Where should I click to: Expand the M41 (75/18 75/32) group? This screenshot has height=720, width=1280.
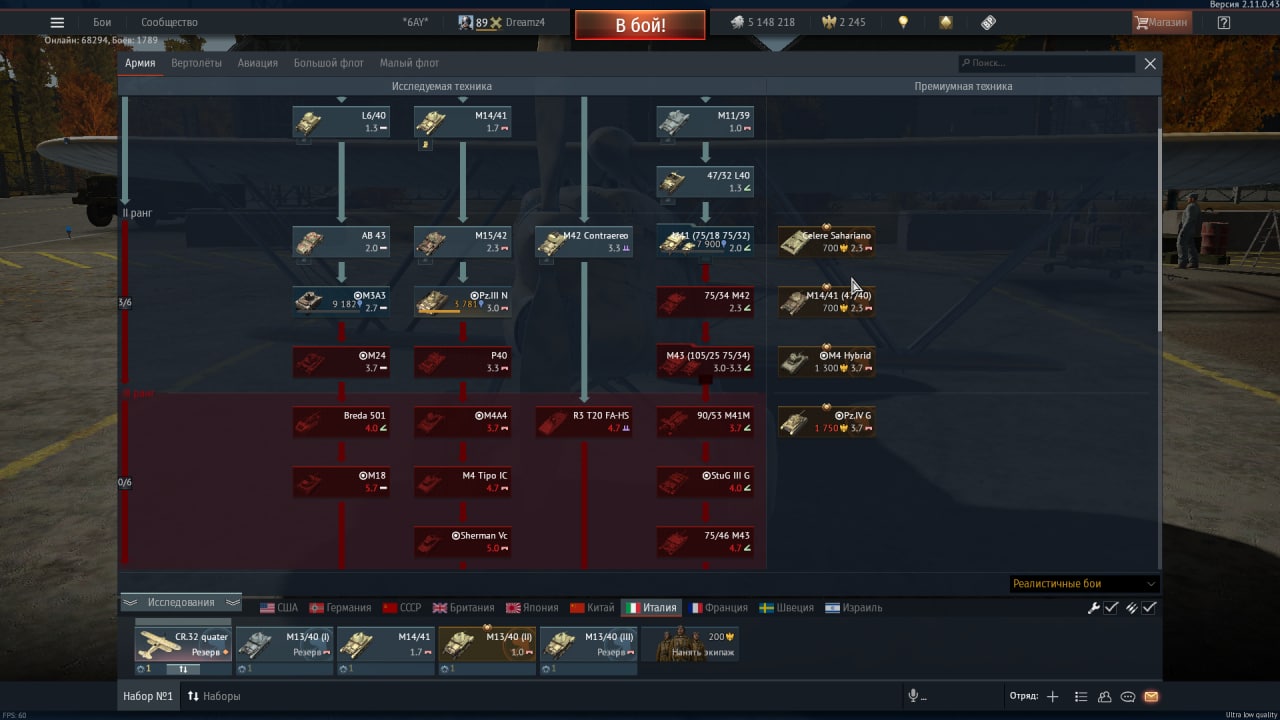coord(705,242)
